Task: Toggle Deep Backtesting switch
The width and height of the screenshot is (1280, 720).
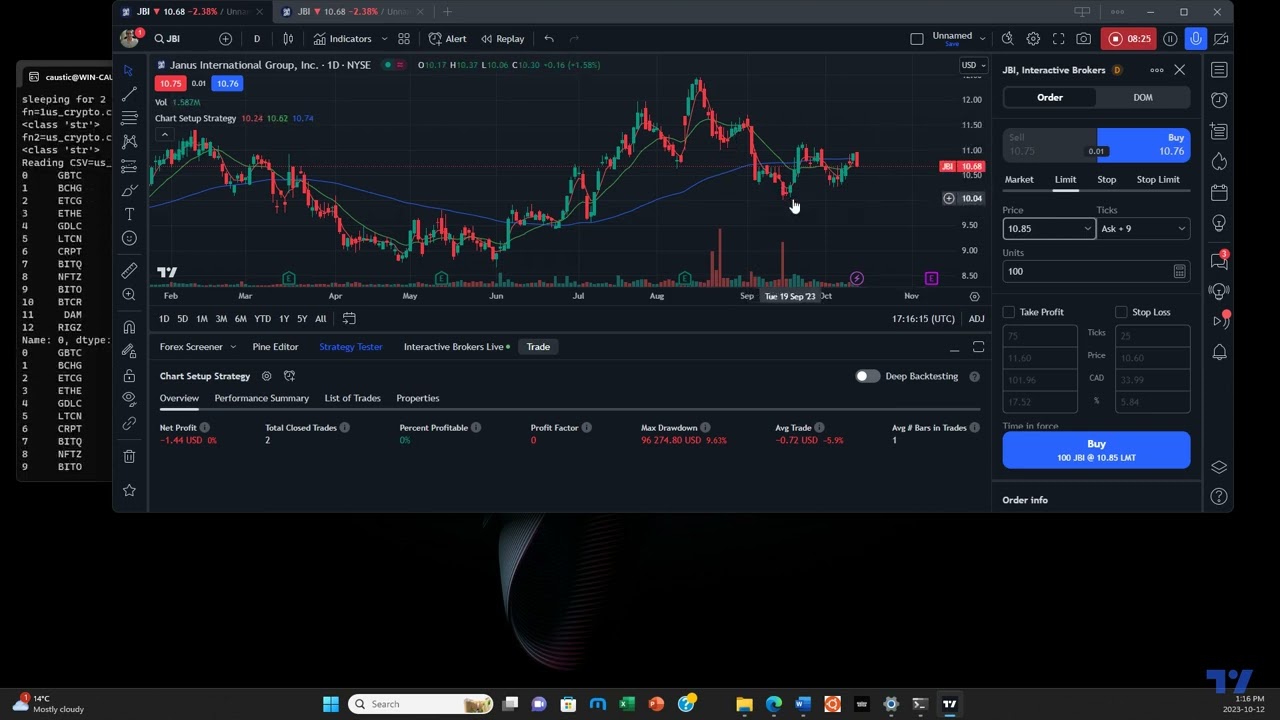Action: click(867, 376)
